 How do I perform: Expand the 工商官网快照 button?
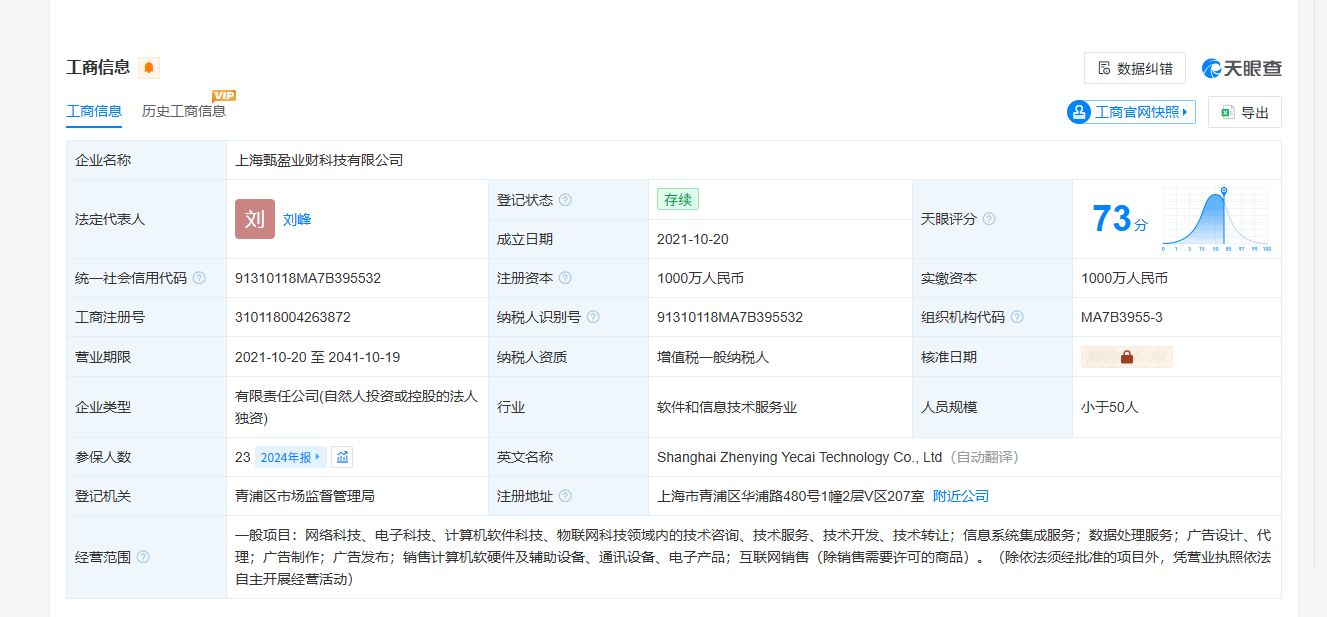tap(1131, 112)
